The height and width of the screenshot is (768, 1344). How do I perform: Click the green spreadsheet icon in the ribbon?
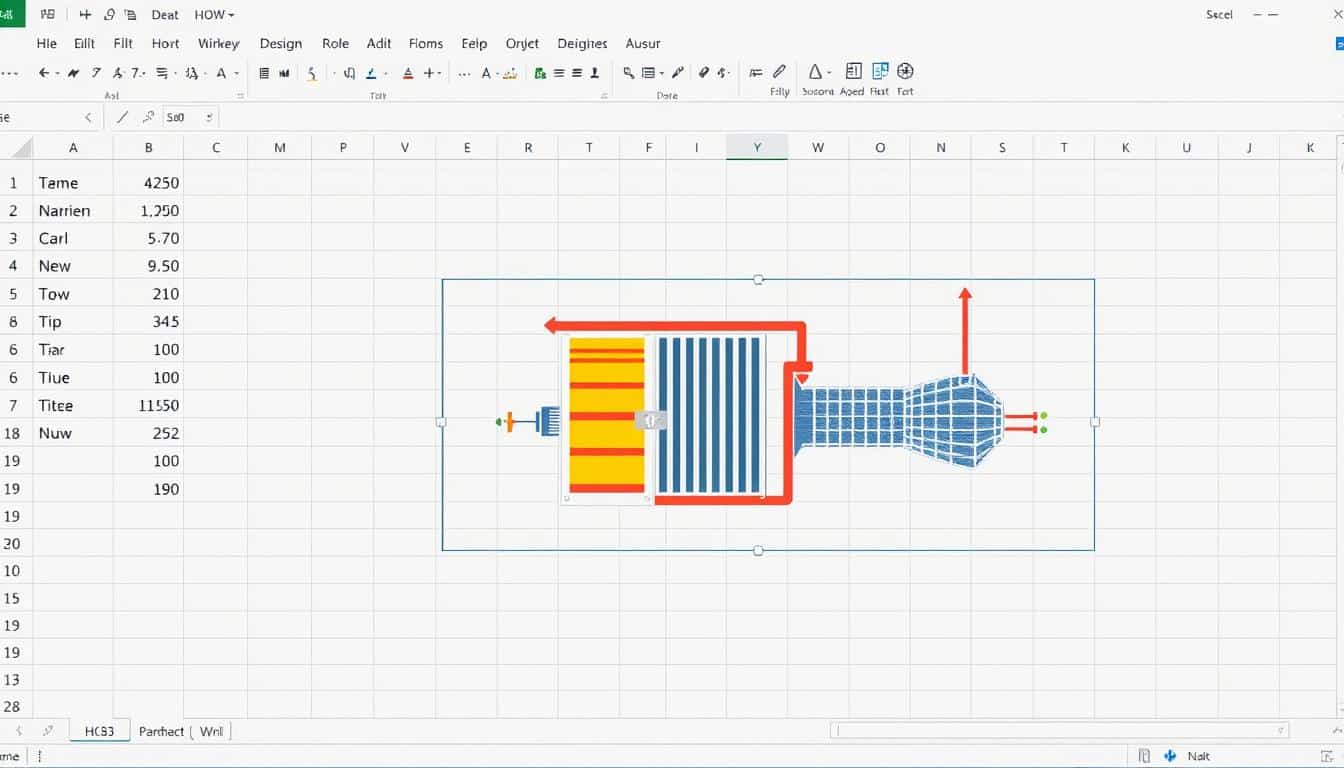(x=540, y=73)
